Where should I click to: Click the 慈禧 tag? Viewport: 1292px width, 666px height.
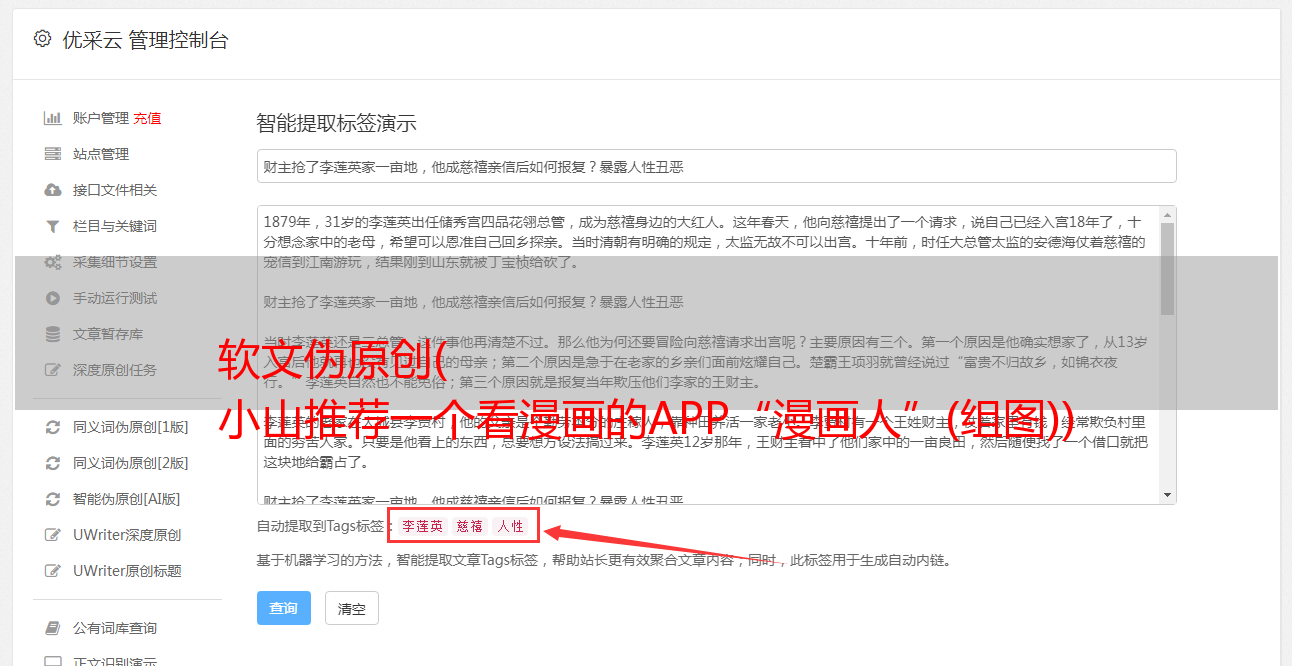pos(470,526)
